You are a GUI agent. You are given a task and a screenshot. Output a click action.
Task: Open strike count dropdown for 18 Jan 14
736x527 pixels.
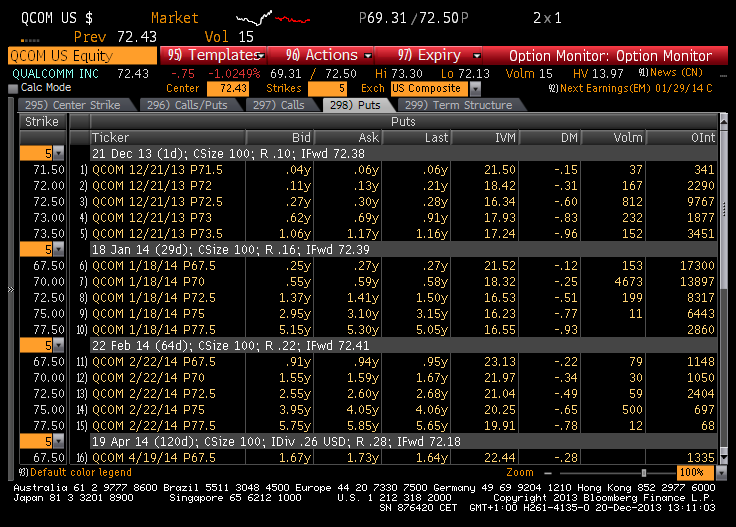tap(58, 249)
